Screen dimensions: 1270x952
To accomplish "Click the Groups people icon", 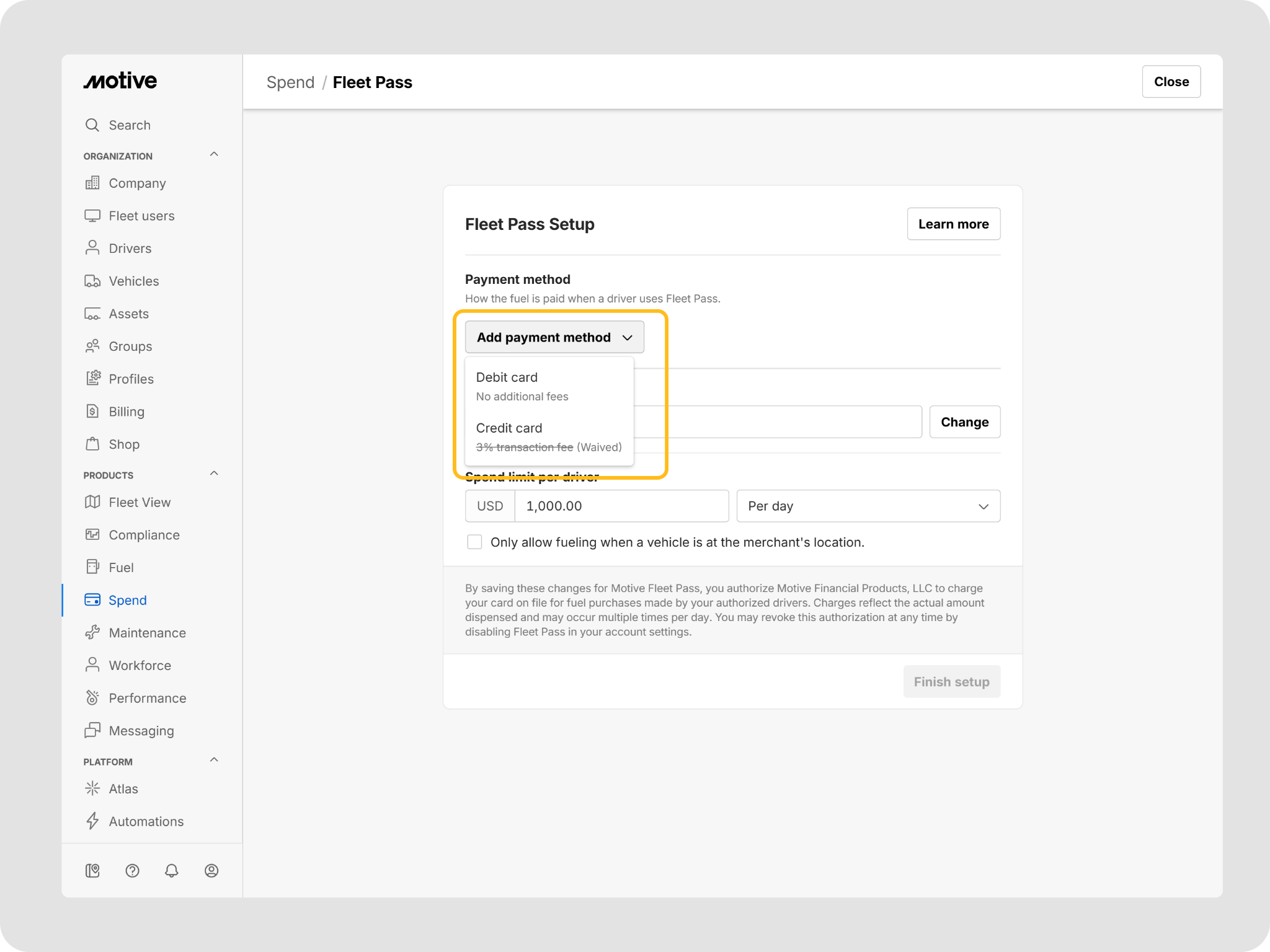I will [92, 346].
